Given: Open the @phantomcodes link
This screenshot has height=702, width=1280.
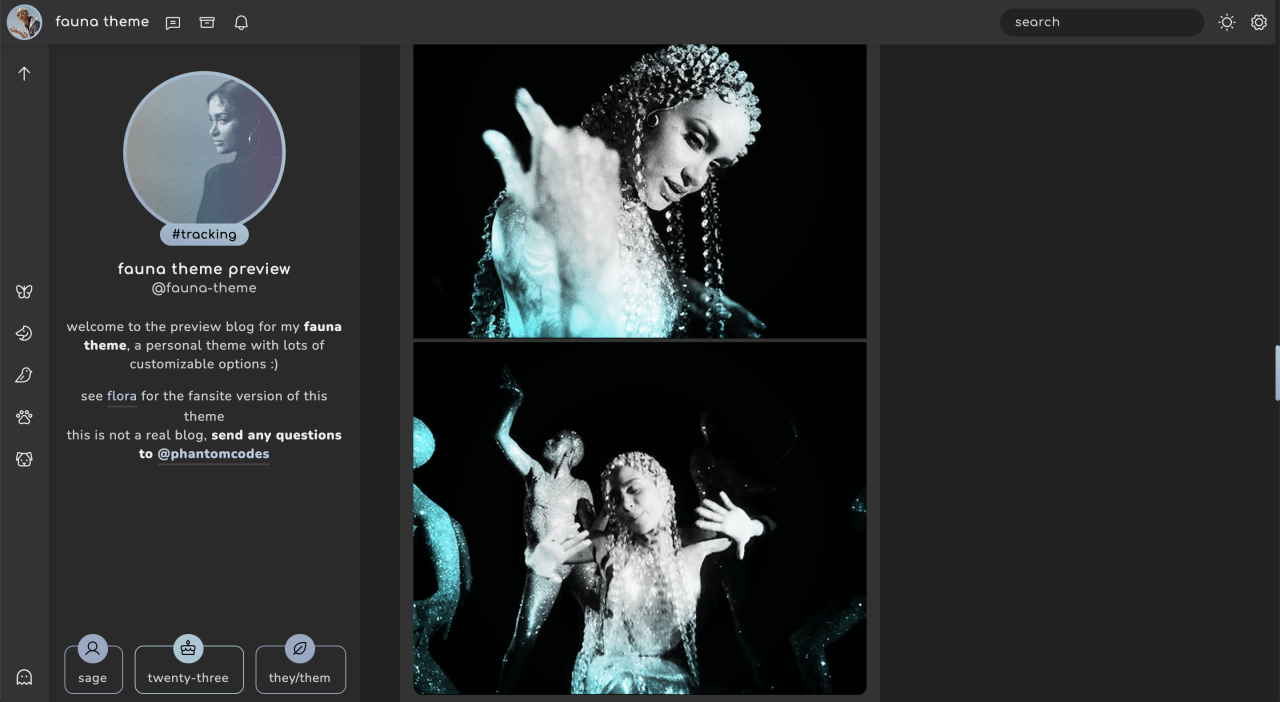Looking at the screenshot, I should pos(213,454).
